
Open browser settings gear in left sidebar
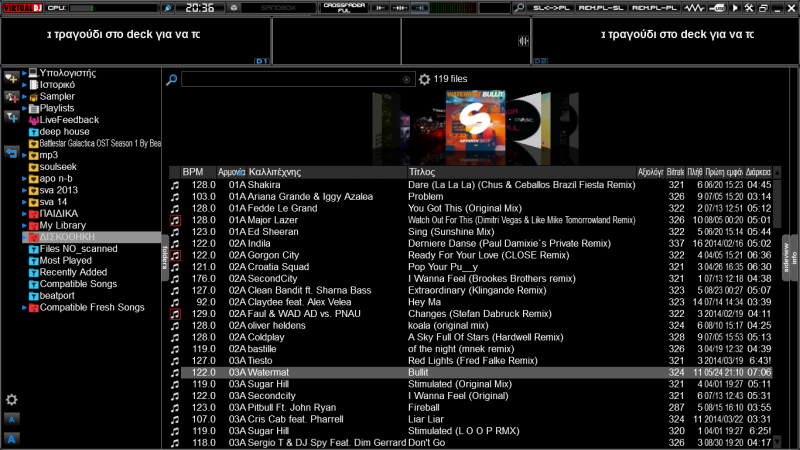click(11, 399)
